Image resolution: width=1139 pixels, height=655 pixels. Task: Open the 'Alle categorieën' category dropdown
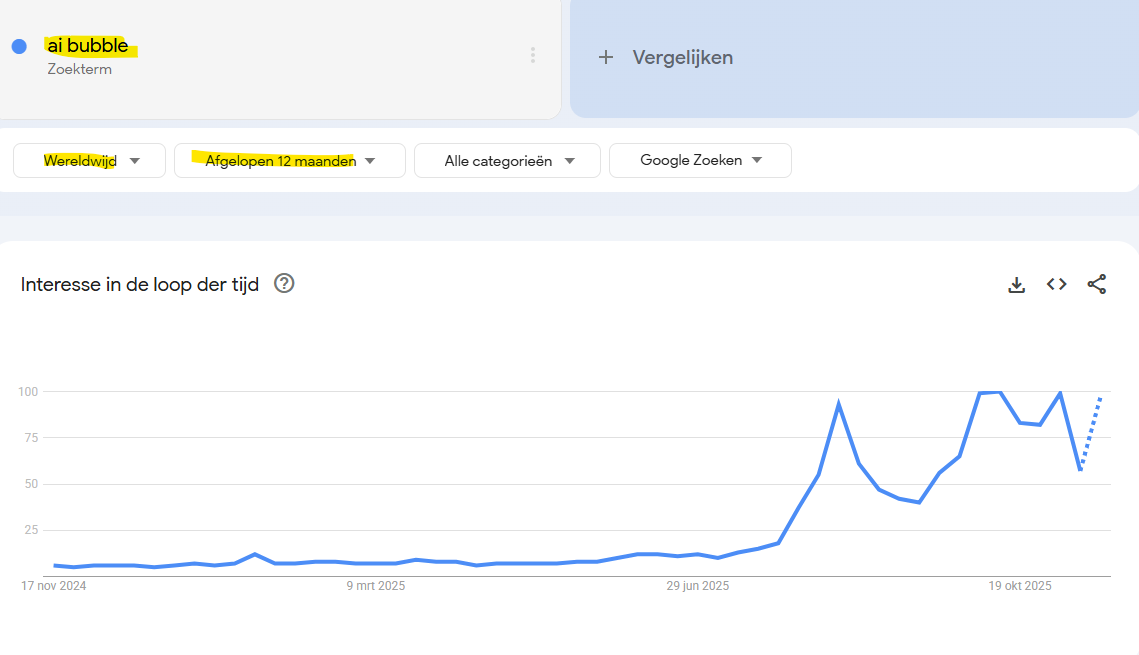506,160
